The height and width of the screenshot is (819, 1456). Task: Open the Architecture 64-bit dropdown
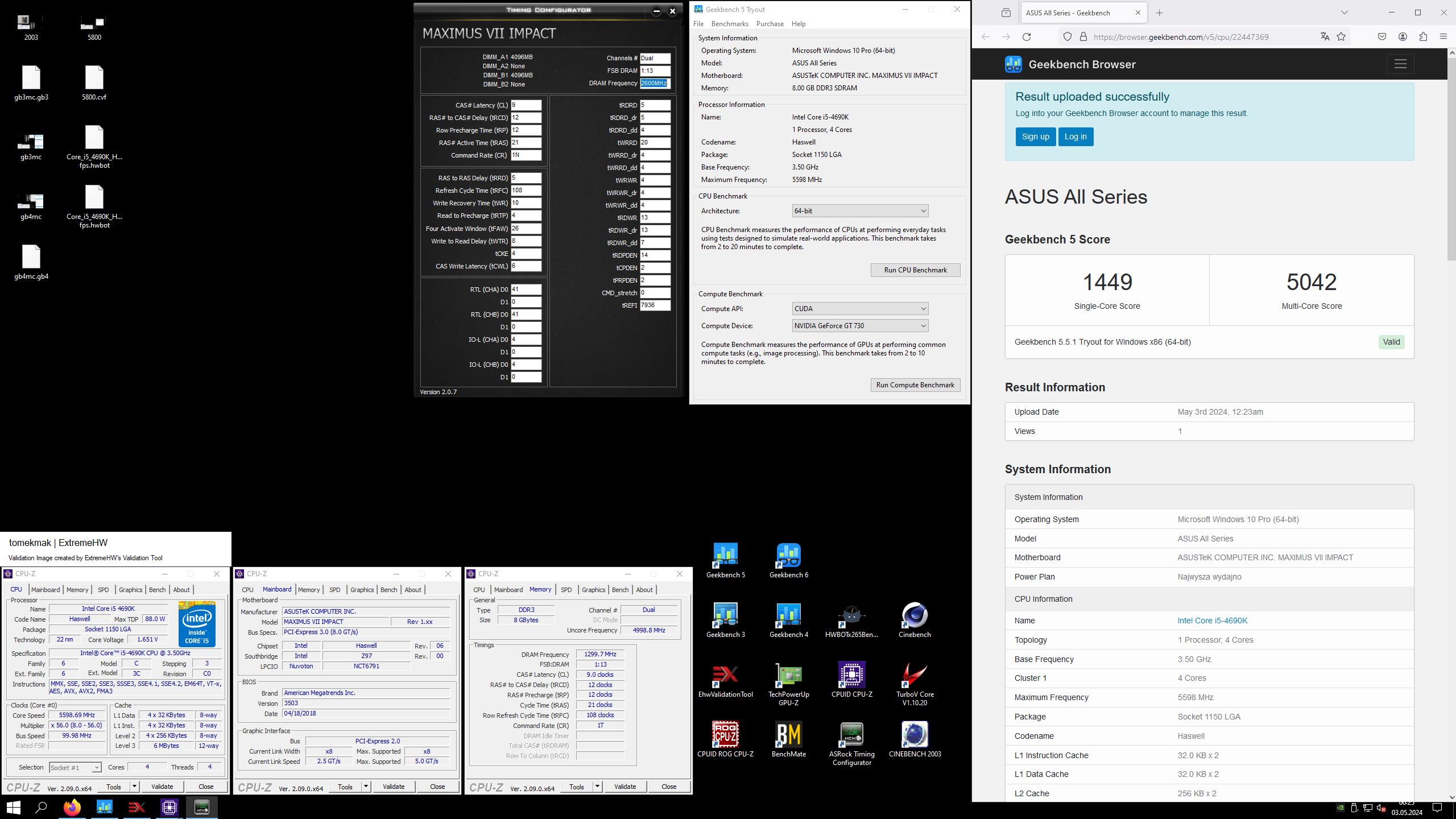pos(860,211)
